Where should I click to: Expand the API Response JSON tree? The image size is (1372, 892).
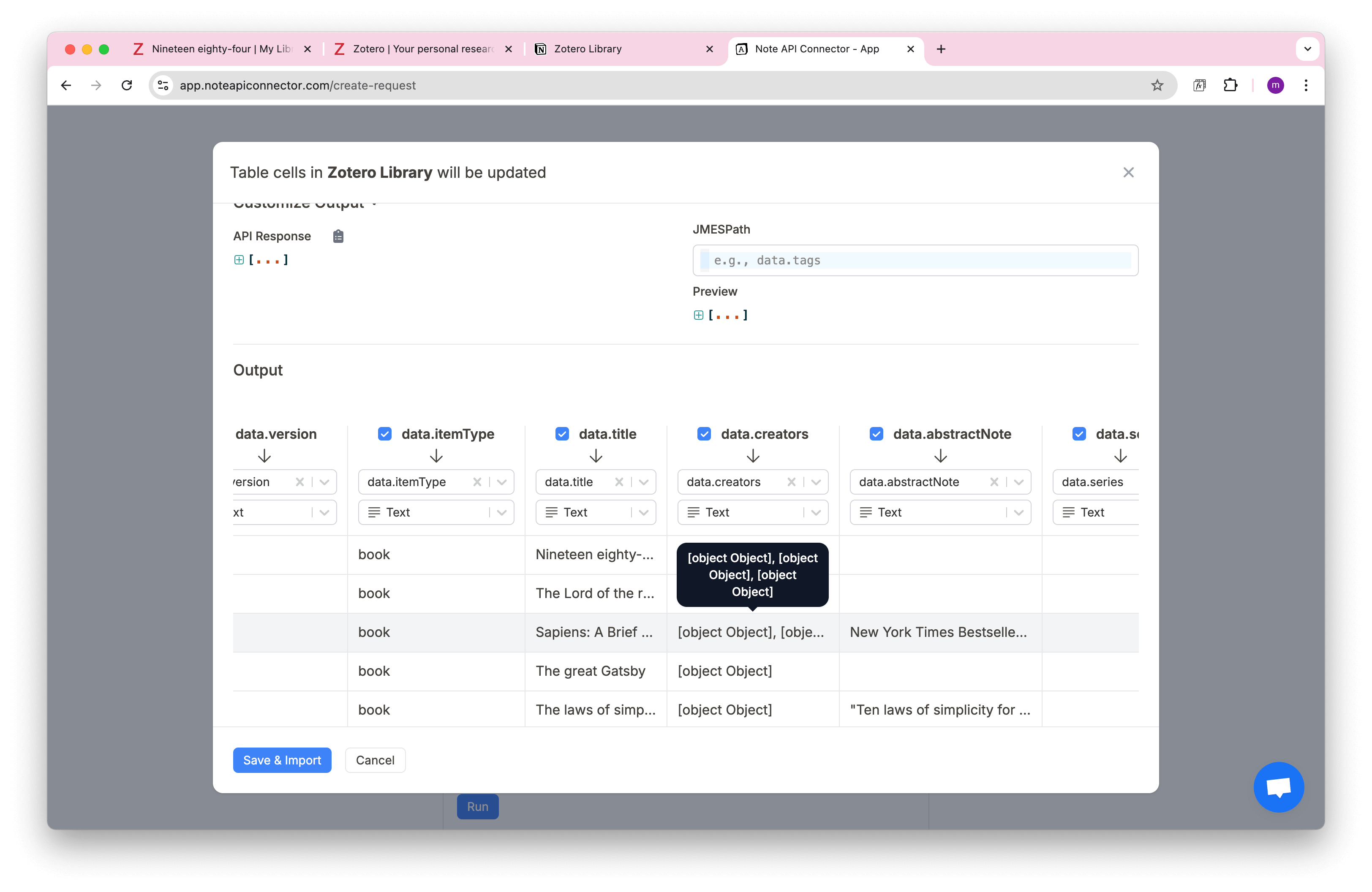pyautogui.click(x=239, y=260)
